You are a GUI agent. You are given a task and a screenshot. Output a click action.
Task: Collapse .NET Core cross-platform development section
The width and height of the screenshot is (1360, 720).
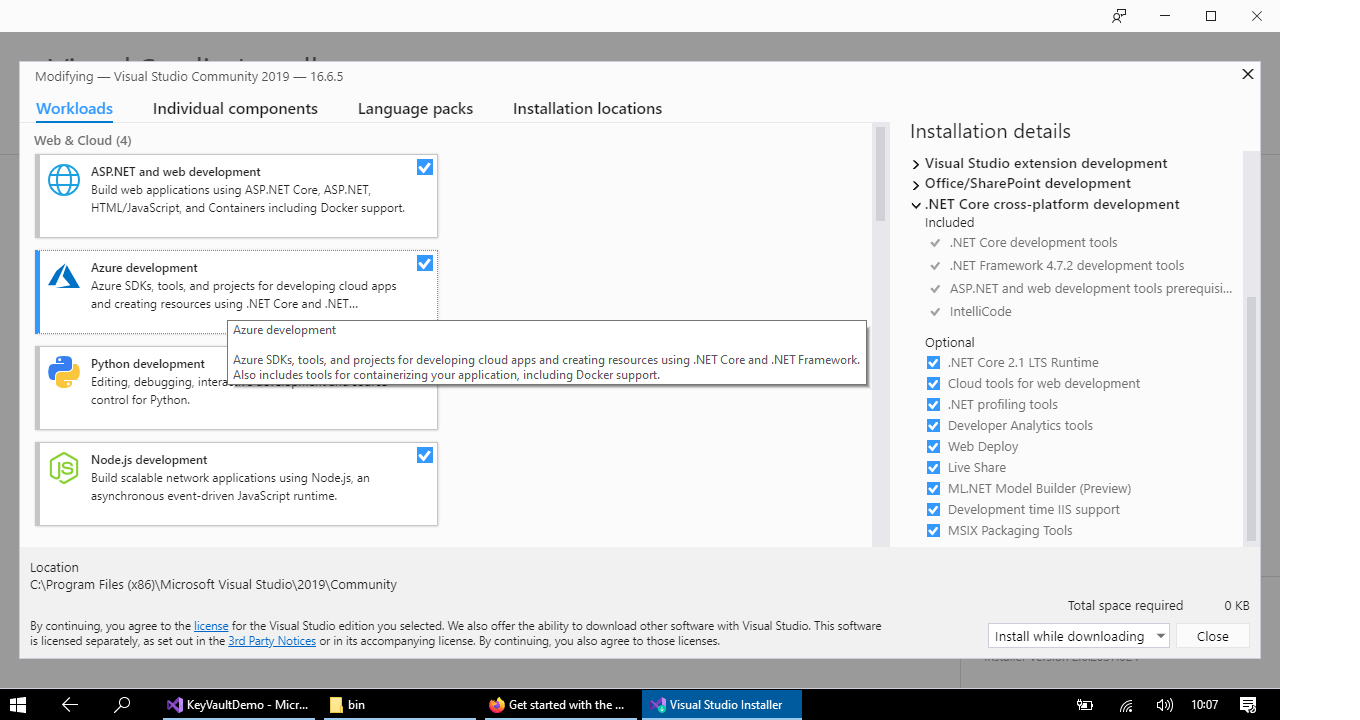[916, 205]
